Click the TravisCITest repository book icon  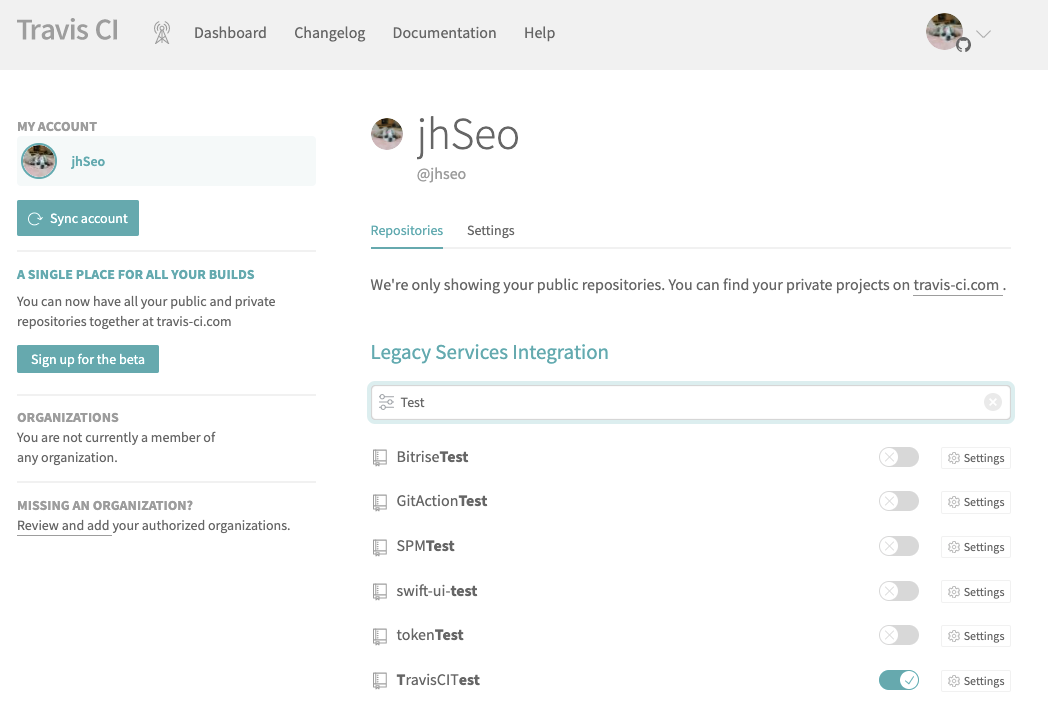380,681
